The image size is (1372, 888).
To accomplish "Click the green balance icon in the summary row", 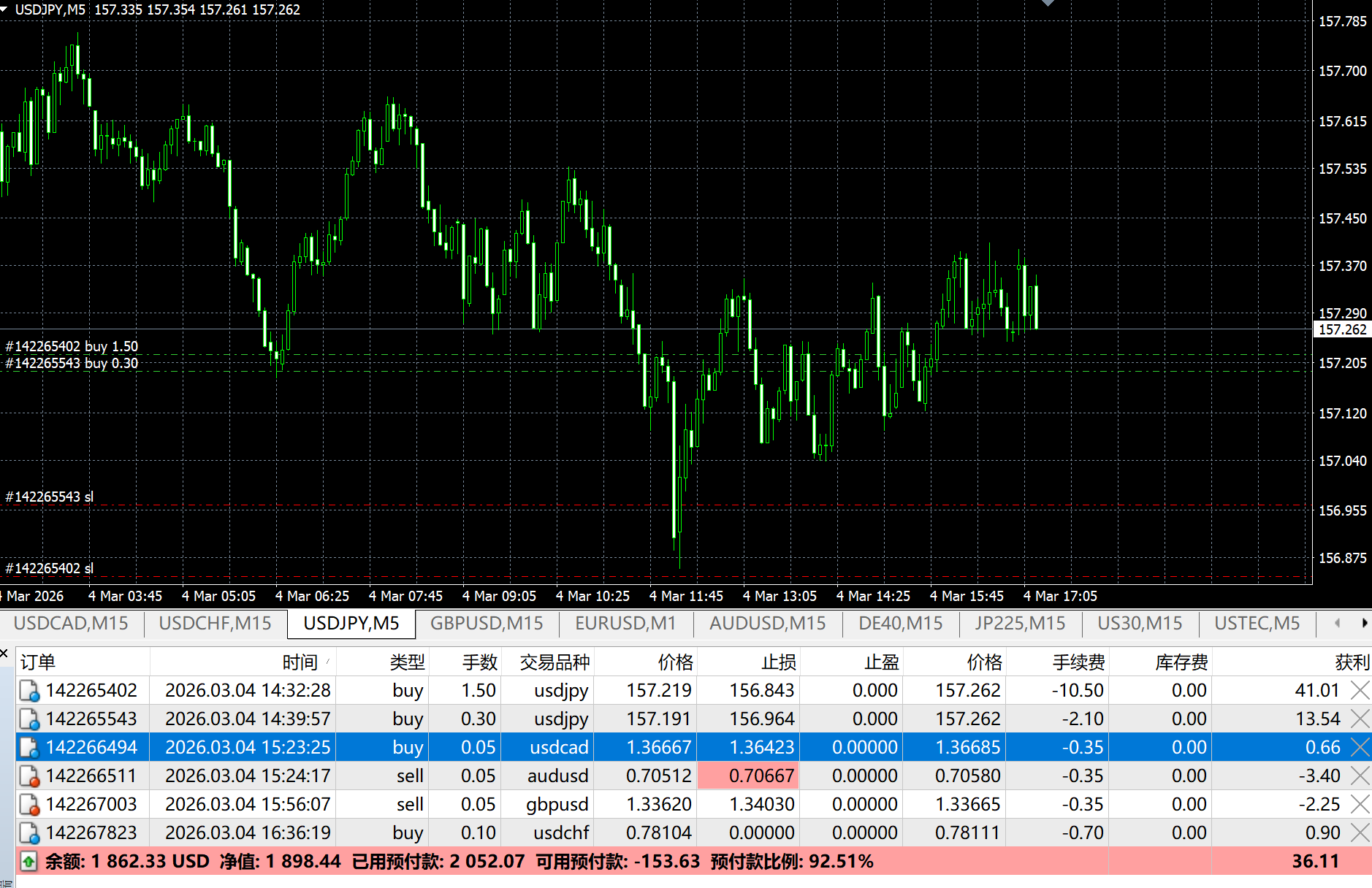I will click(28, 862).
